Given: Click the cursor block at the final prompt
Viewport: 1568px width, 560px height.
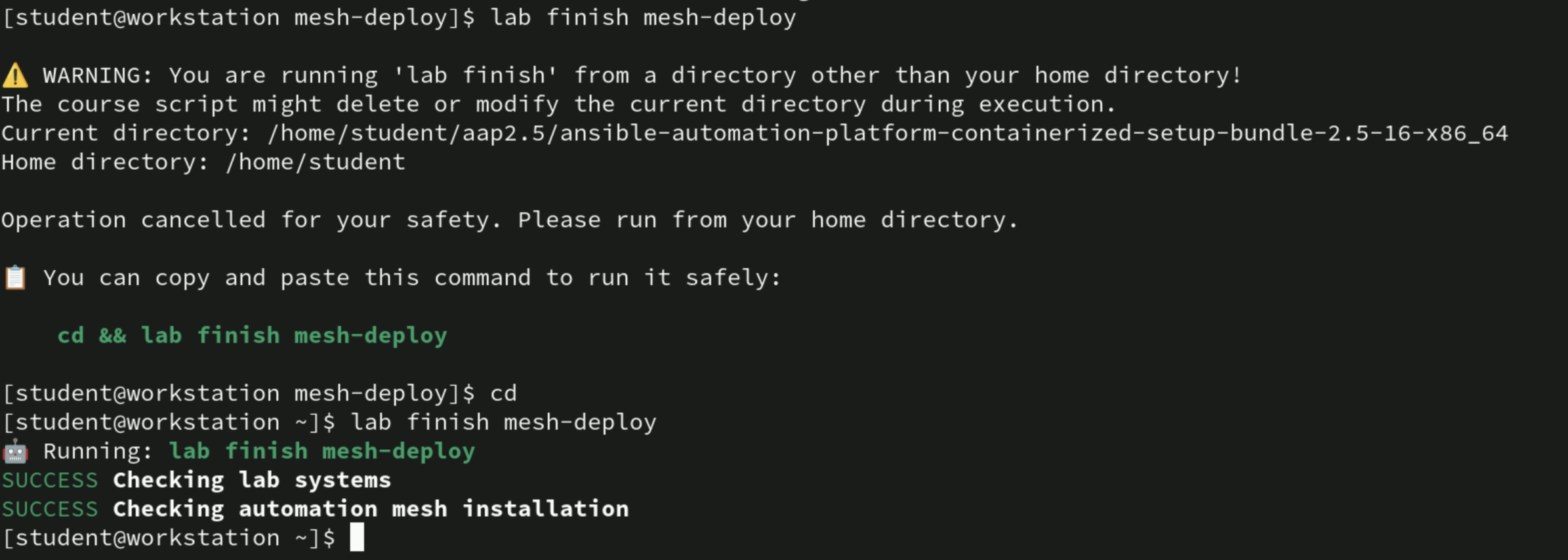Looking at the screenshot, I should tap(357, 538).
